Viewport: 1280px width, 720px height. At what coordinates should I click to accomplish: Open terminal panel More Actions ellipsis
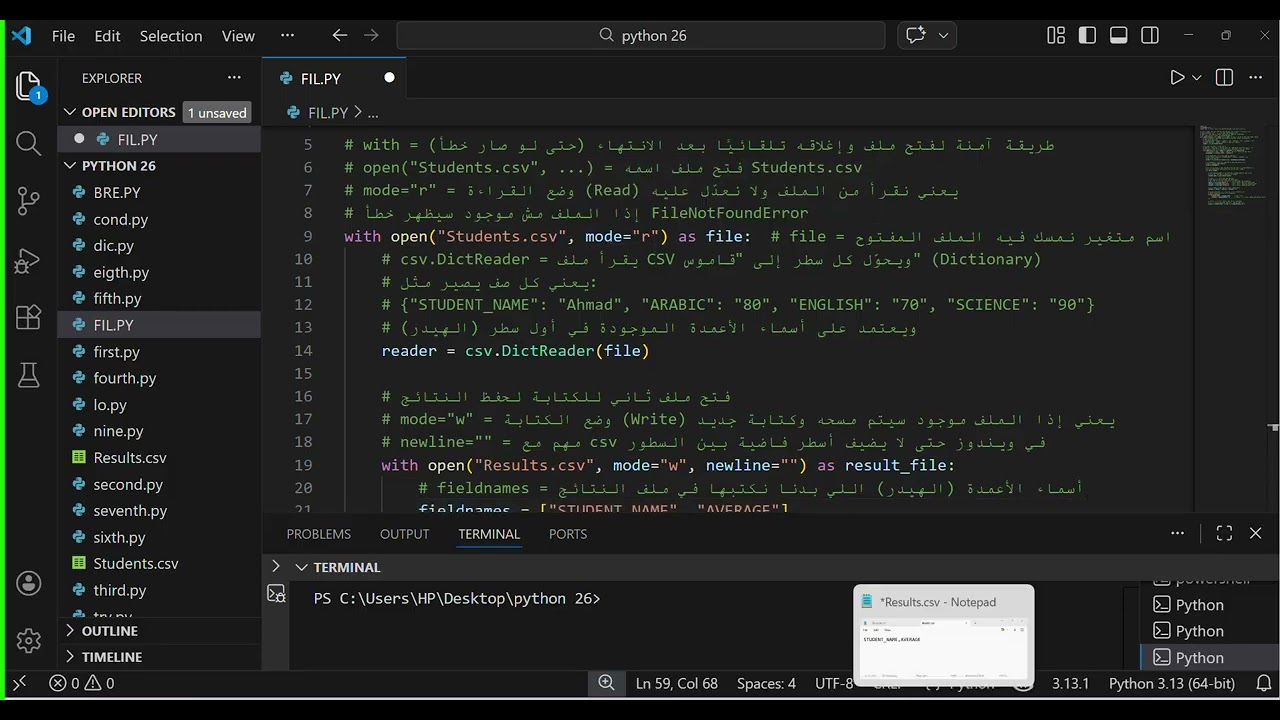click(1177, 534)
